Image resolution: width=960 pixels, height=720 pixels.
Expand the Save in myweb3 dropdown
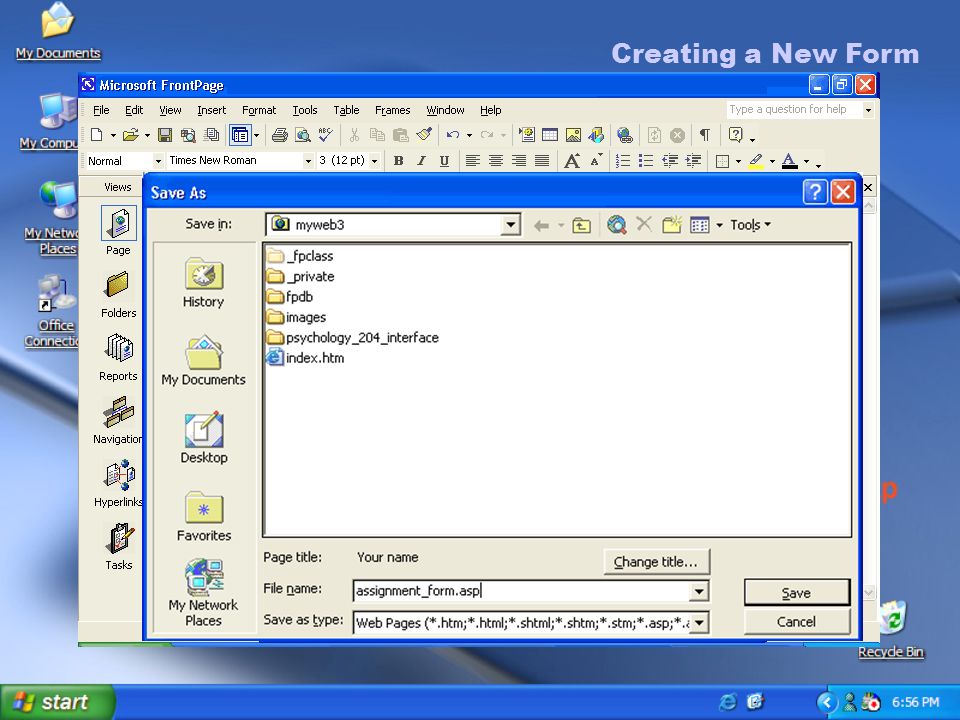[x=510, y=225]
